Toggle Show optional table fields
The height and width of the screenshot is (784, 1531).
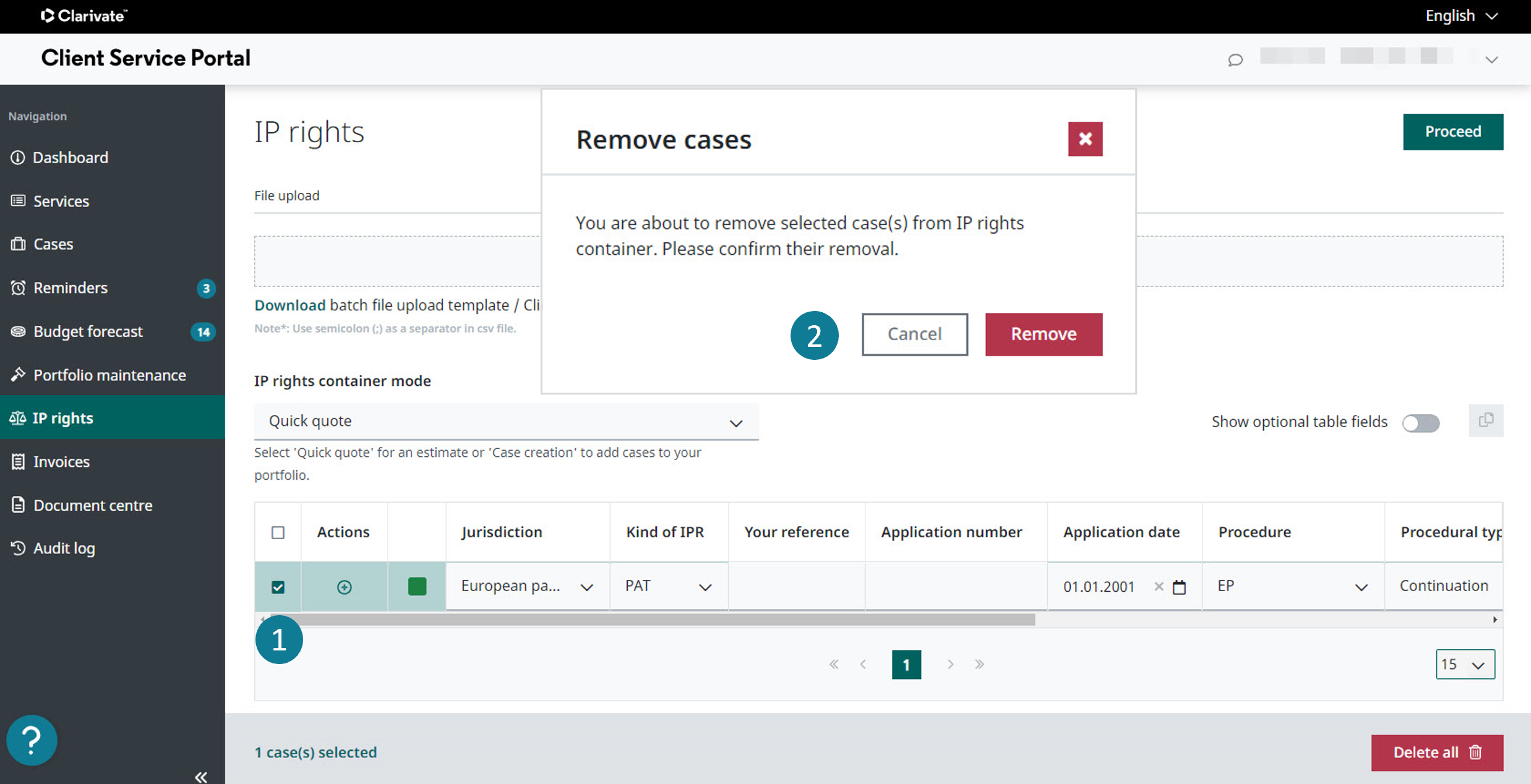tap(1421, 423)
